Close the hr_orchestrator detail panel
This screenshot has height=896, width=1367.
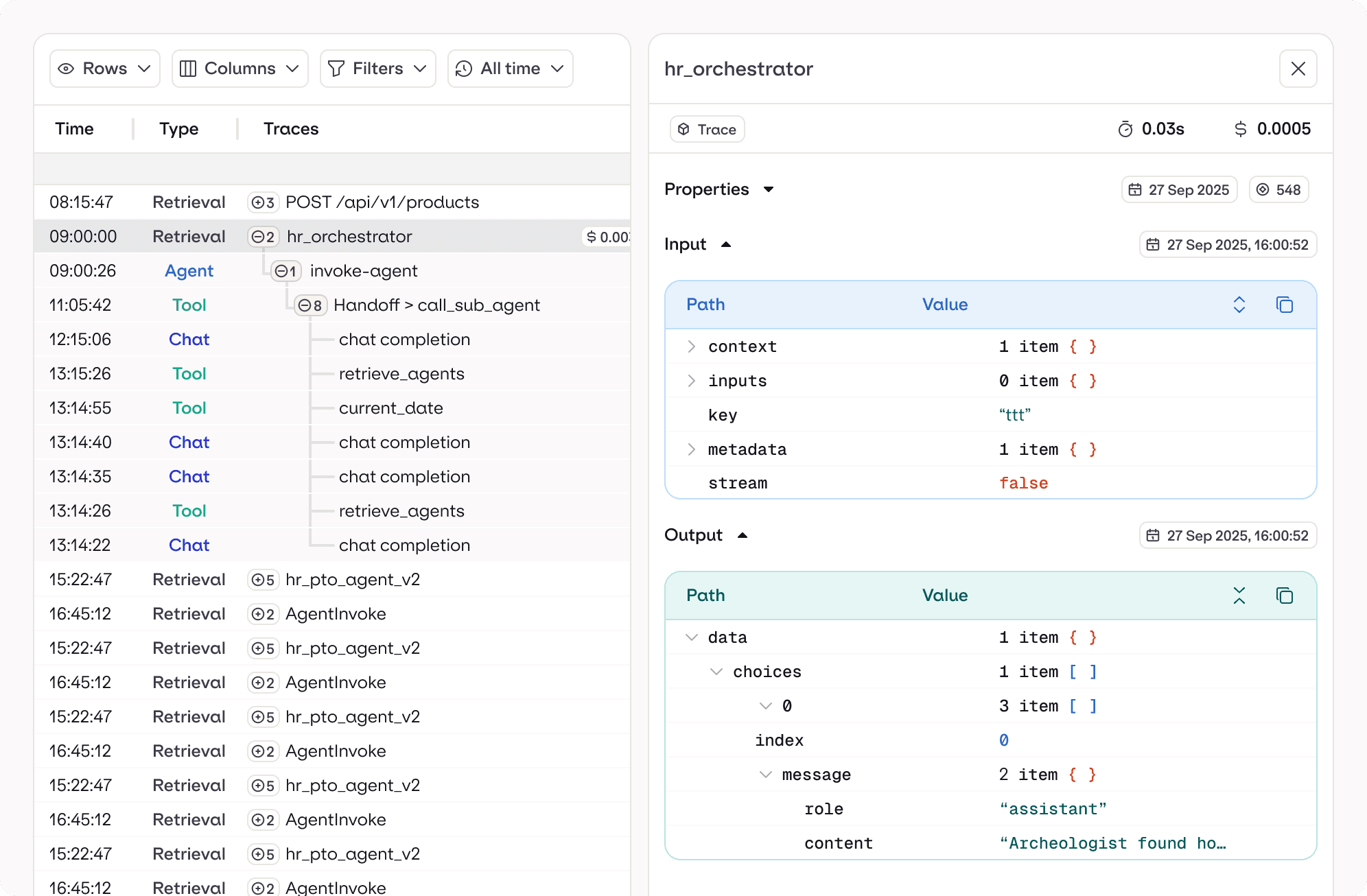[x=1298, y=69]
